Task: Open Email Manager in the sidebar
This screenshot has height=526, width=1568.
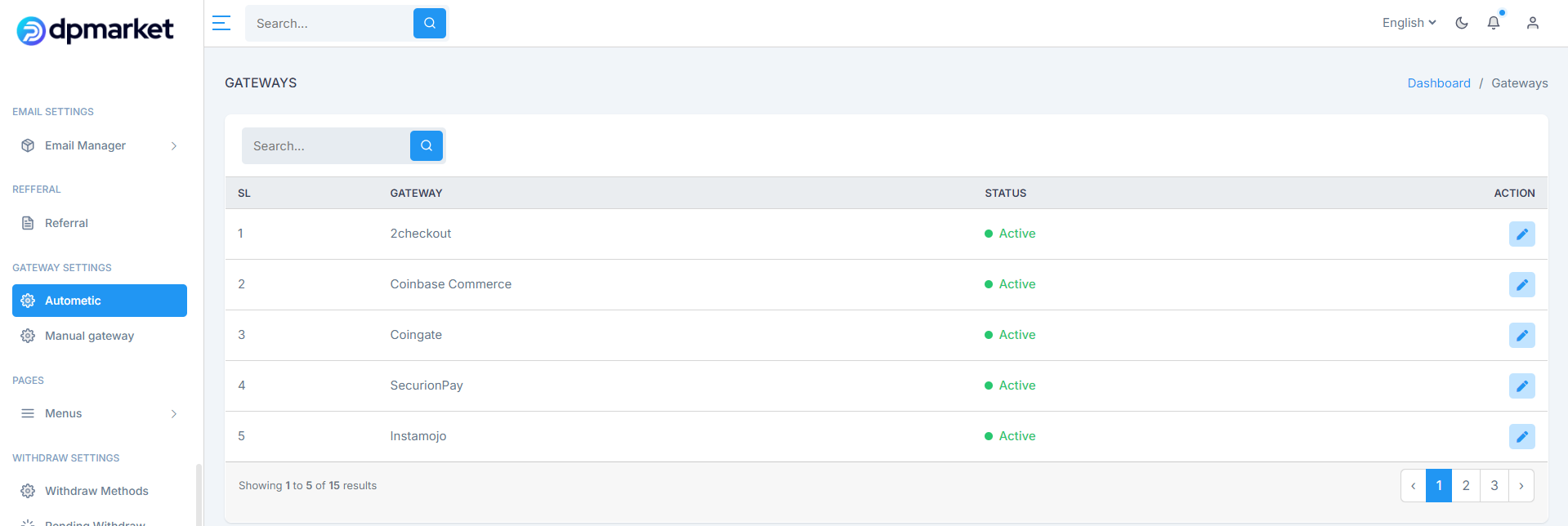Action: (x=100, y=145)
